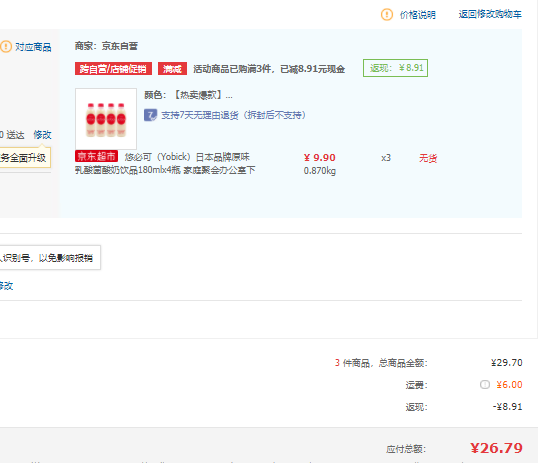Click the shipping fee ¥6.00 value
The width and height of the screenshot is (546, 463).
509,385
